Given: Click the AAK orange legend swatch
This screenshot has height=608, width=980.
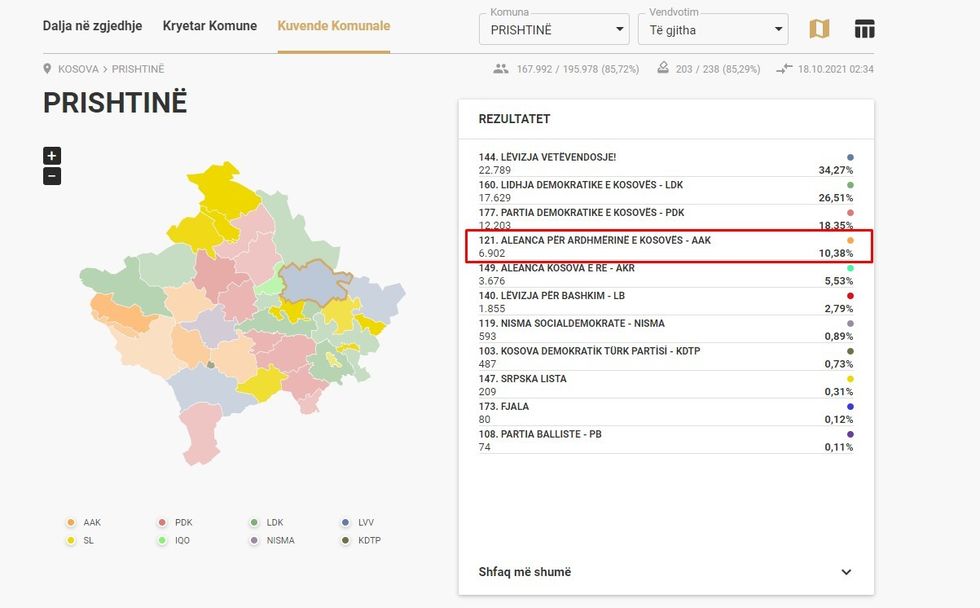Looking at the screenshot, I should [x=70, y=523].
